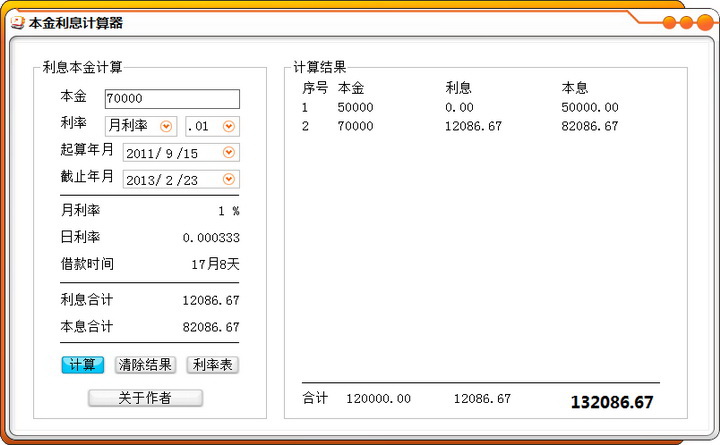Click the leftmost orange window control button
The width and height of the screenshot is (720, 445).
click(670, 22)
